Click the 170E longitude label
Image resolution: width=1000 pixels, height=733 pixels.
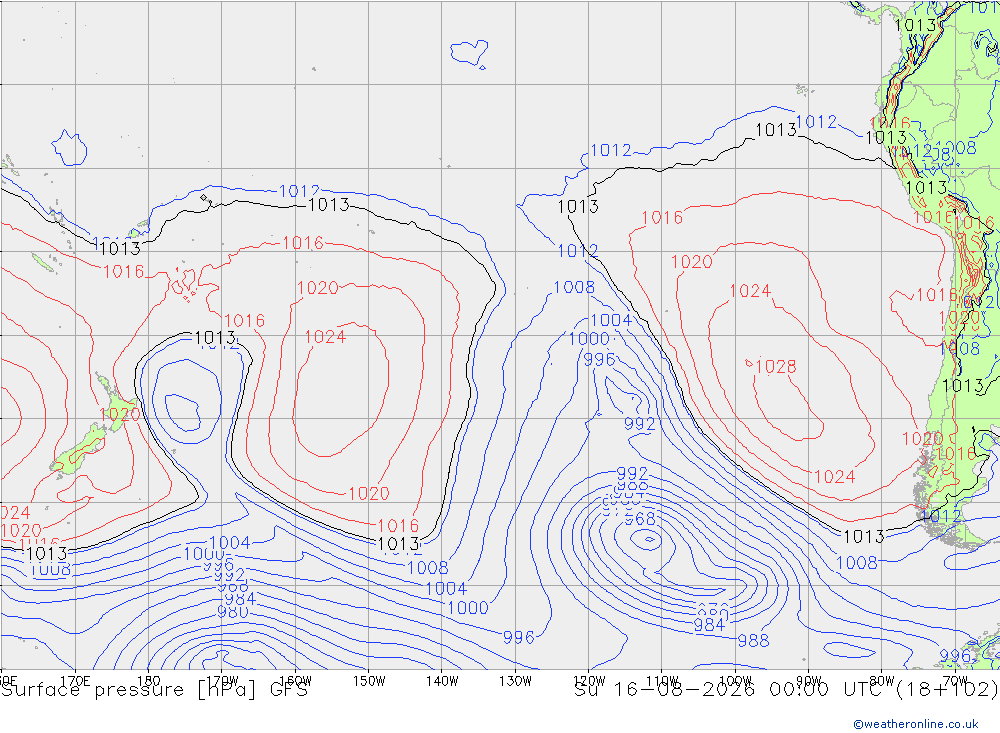click(75, 681)
